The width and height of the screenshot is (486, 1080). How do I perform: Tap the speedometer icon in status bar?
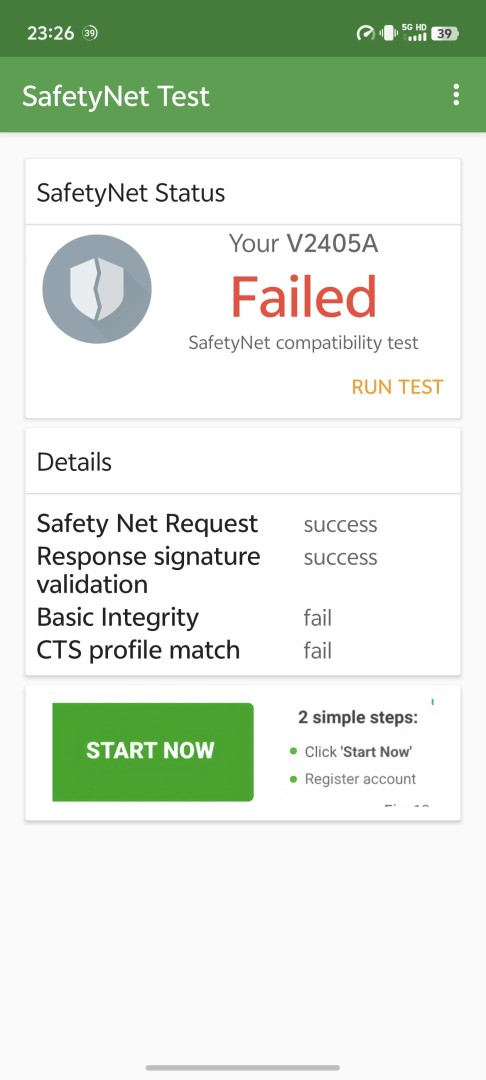(x=365, y=33)
